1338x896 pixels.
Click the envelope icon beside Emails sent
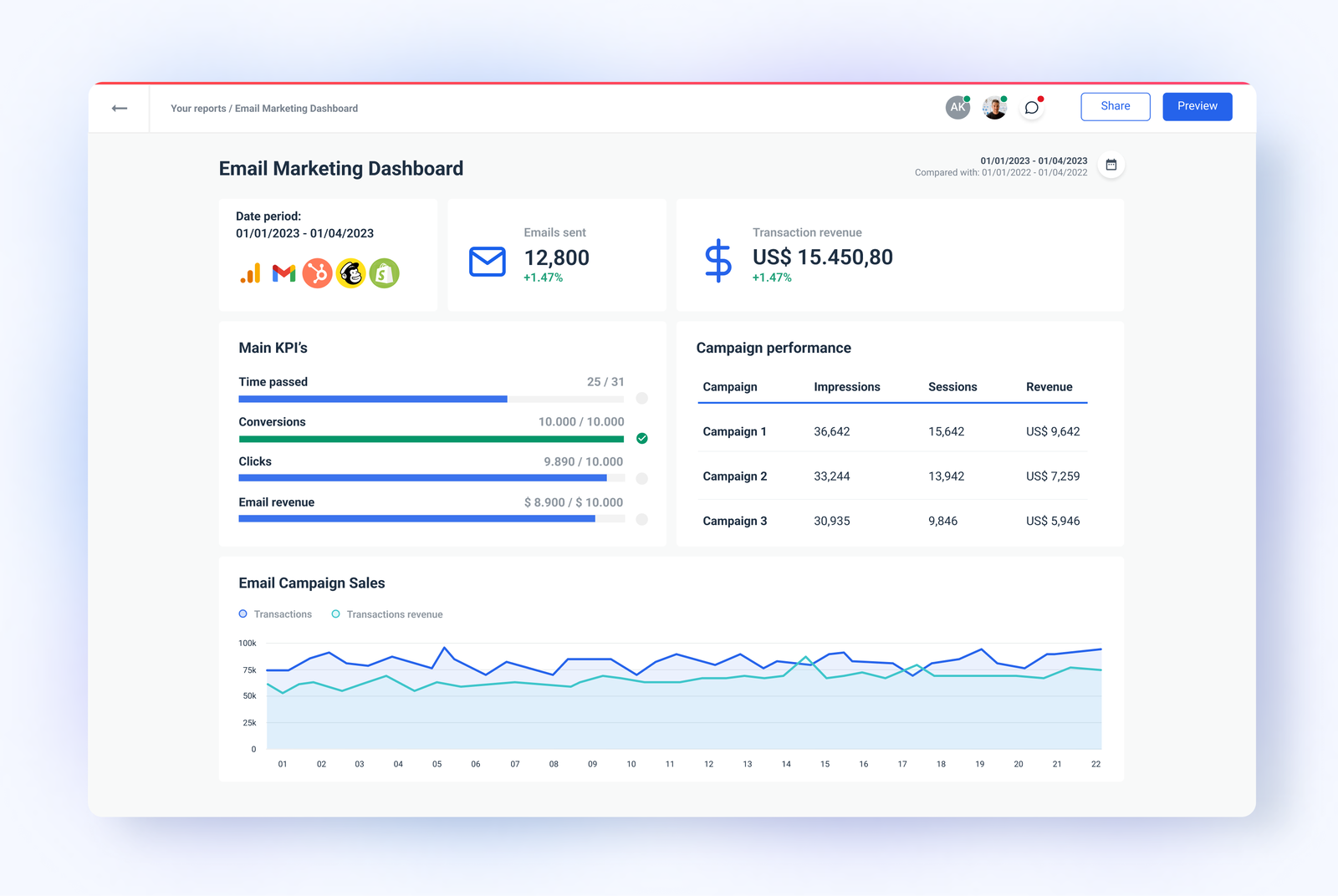click(x=487, y=262)
